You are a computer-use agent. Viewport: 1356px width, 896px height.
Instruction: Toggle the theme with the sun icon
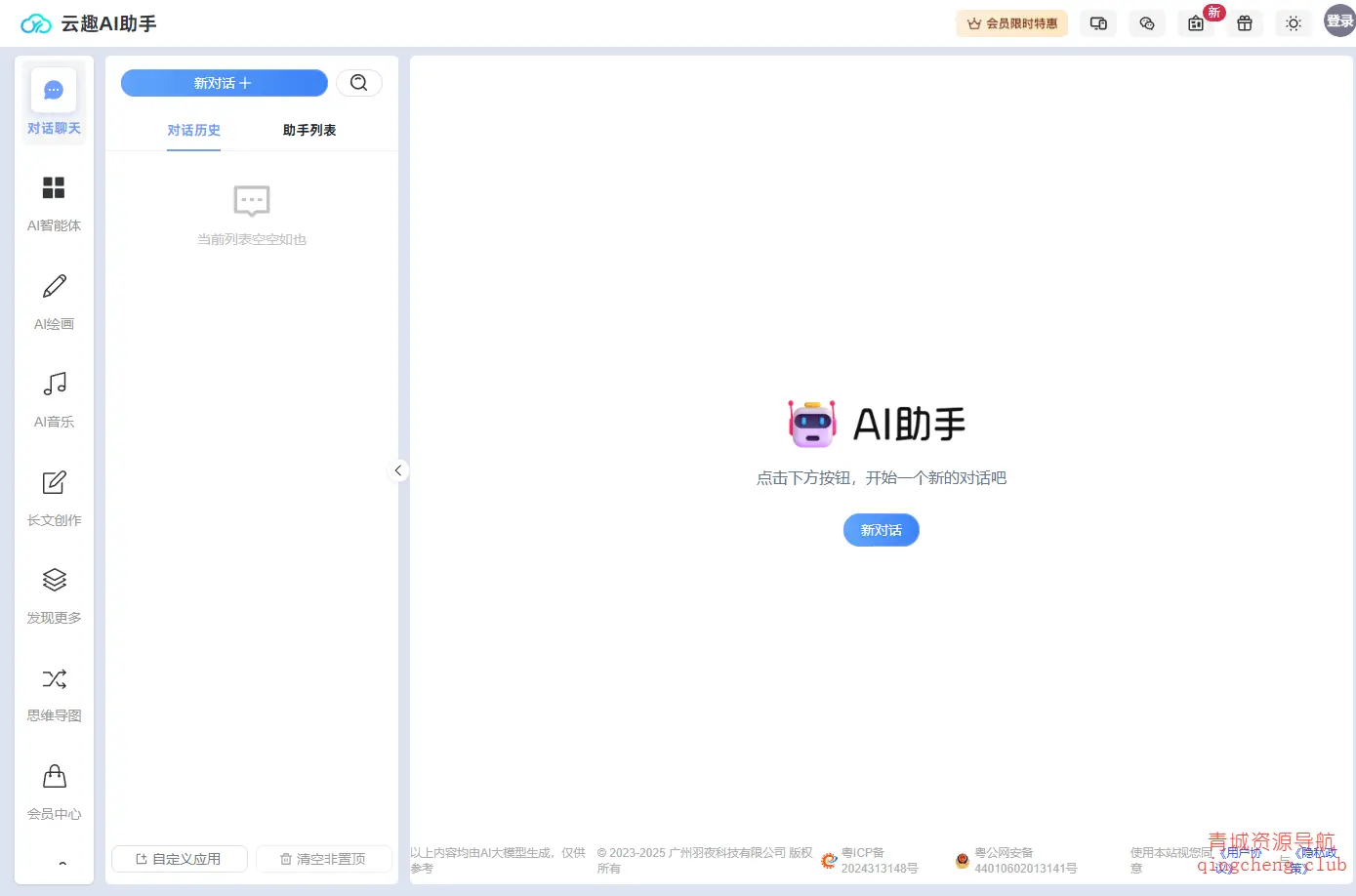tap(1294, 22)
